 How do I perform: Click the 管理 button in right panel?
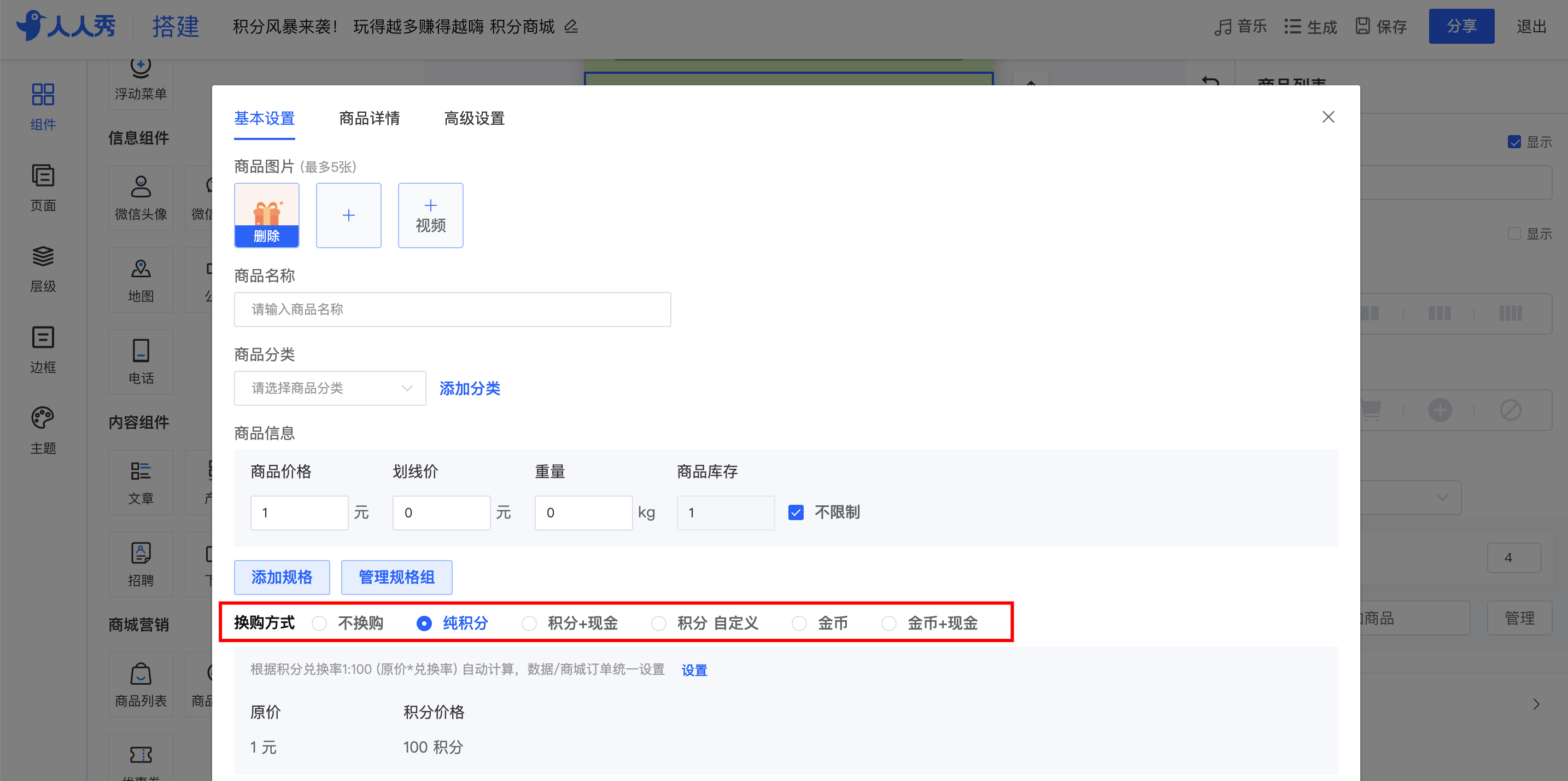click(1519, 619)
